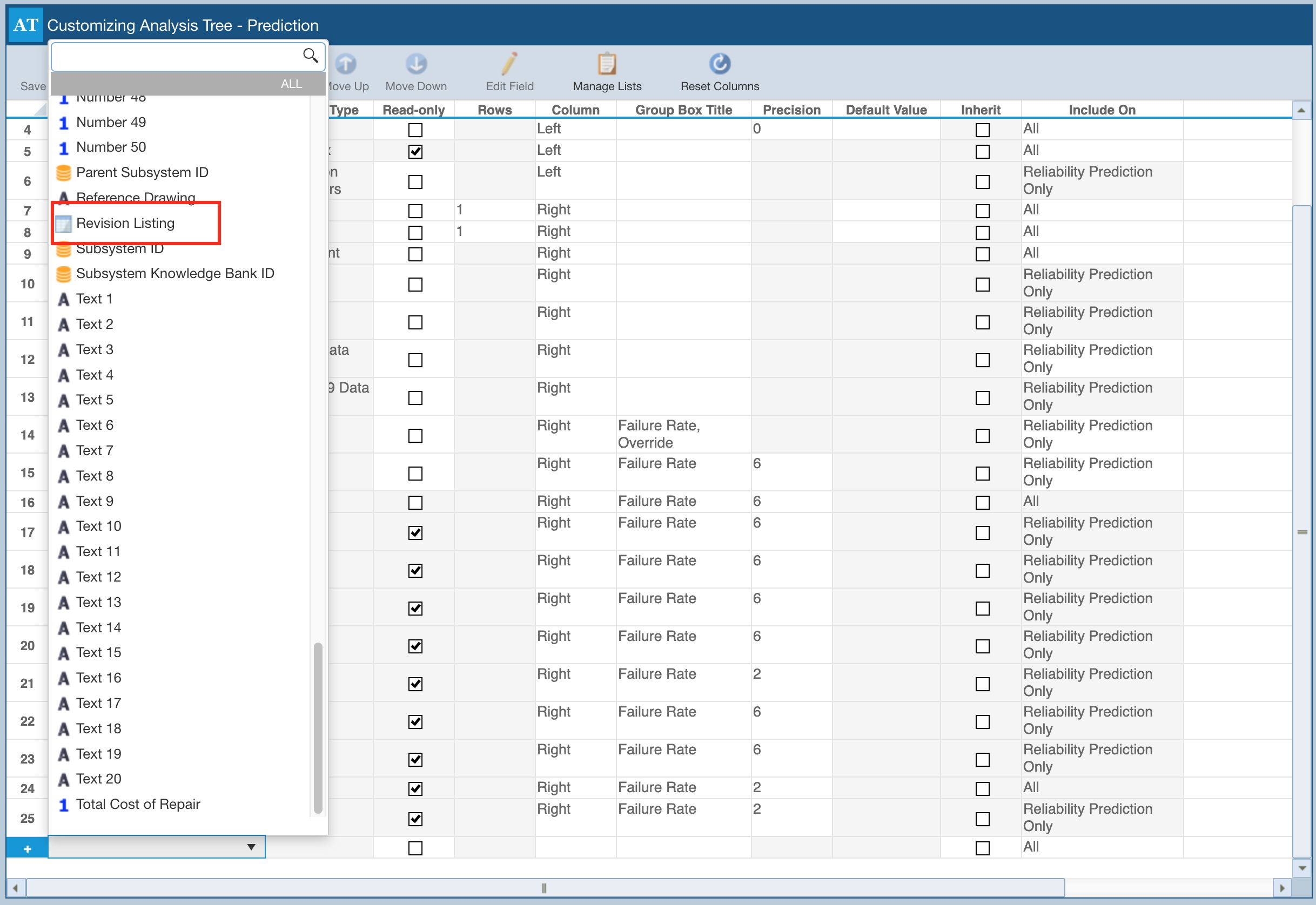Image resolution: width=1316 pixels, height=905 pixels.
Task: Check Read-only checkbox for row 16
Action: click(x=415, y=502)
